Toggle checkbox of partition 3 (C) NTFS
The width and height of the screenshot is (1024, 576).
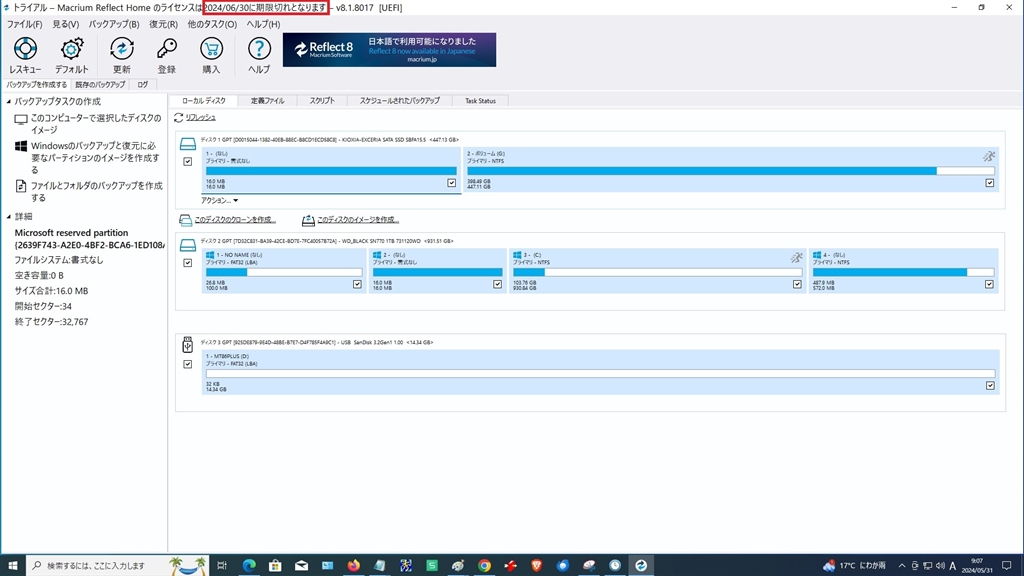tap(797, 284)
